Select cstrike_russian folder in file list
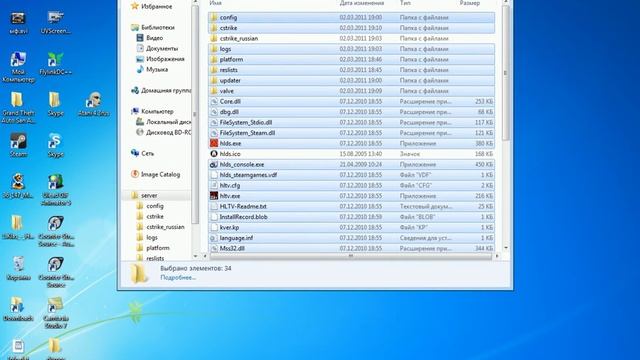This screenshot has width=640, height=360. click(351, 38)
